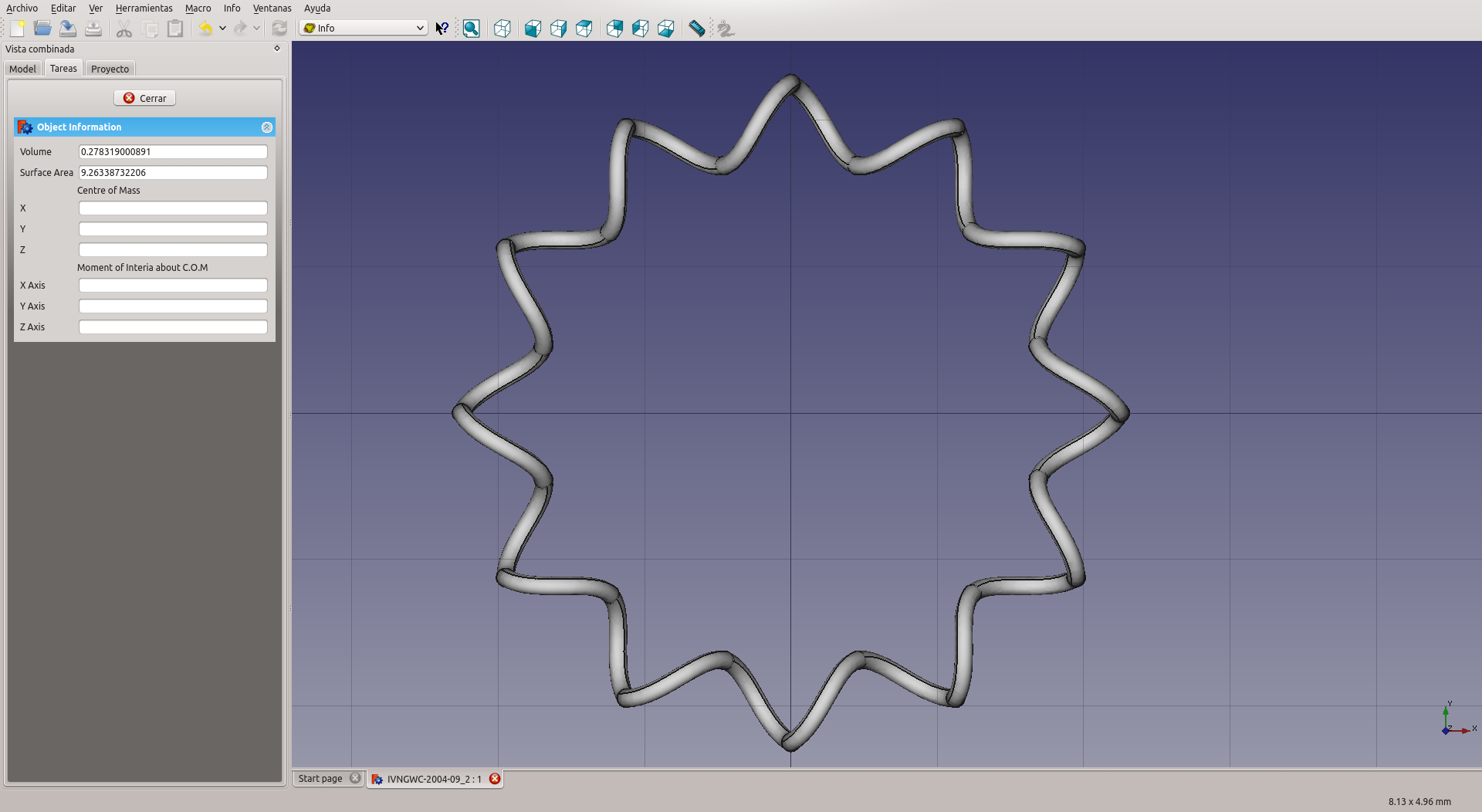Paste from clipboard
Image resolution: width=1482 pixels, height=812 pixels.
pos(175,29)
